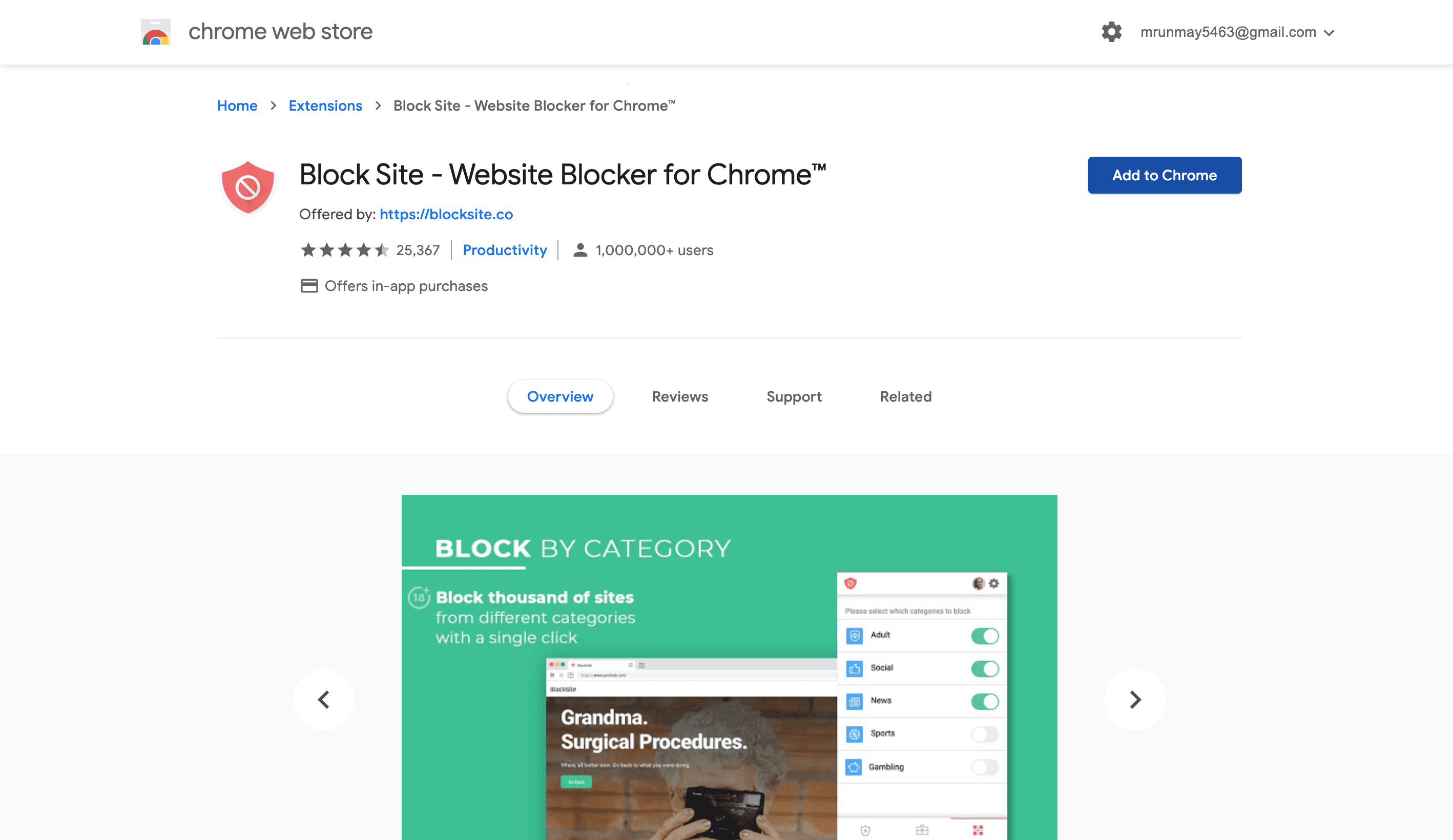
Task: Select the Overview tab
Action: click(x=560, y=396)
